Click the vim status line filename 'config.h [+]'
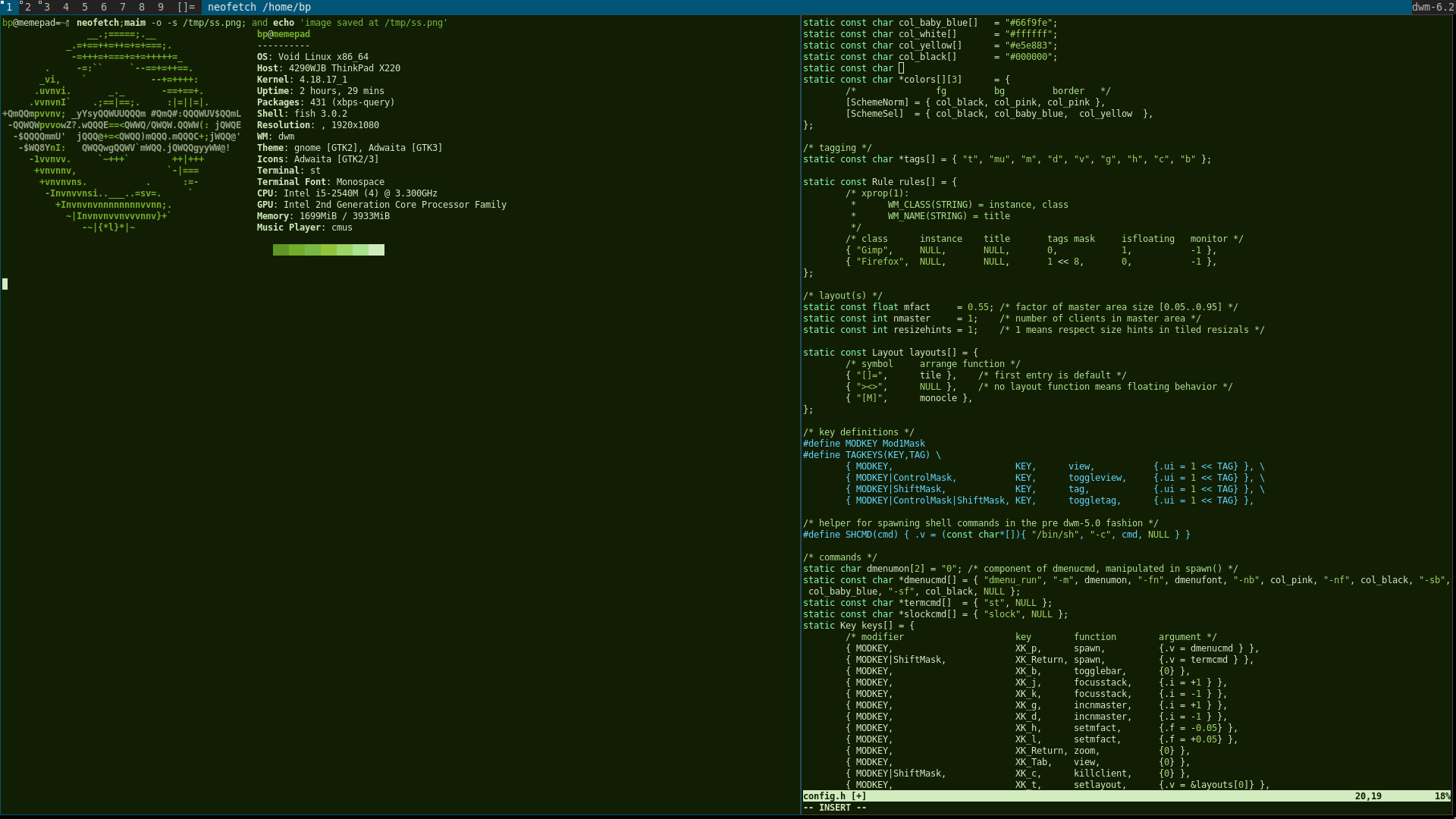The image size is (1456, 819). [835, 796]
